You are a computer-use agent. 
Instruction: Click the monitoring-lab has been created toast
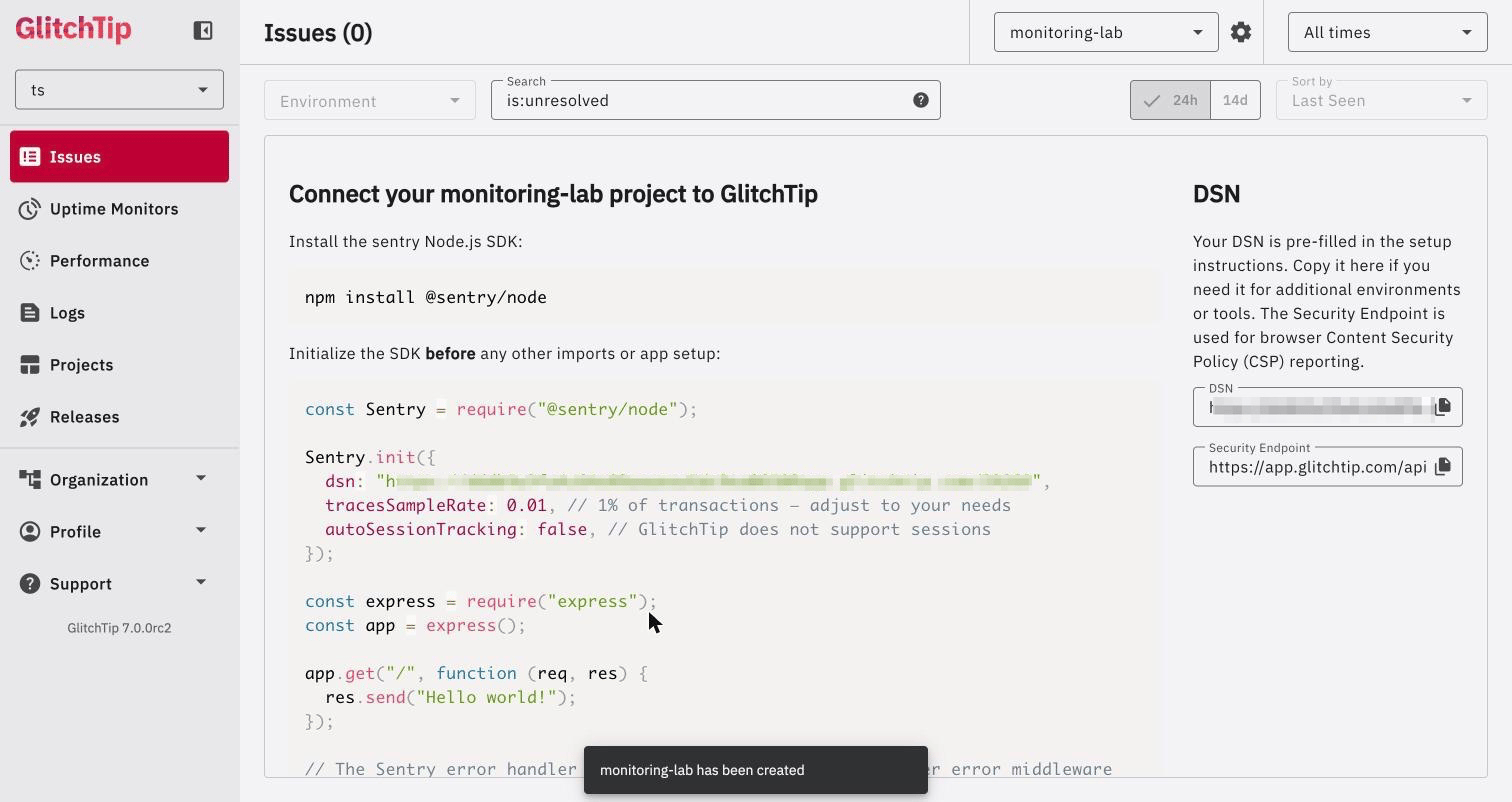pyautogui.click(x=756, y=770)
